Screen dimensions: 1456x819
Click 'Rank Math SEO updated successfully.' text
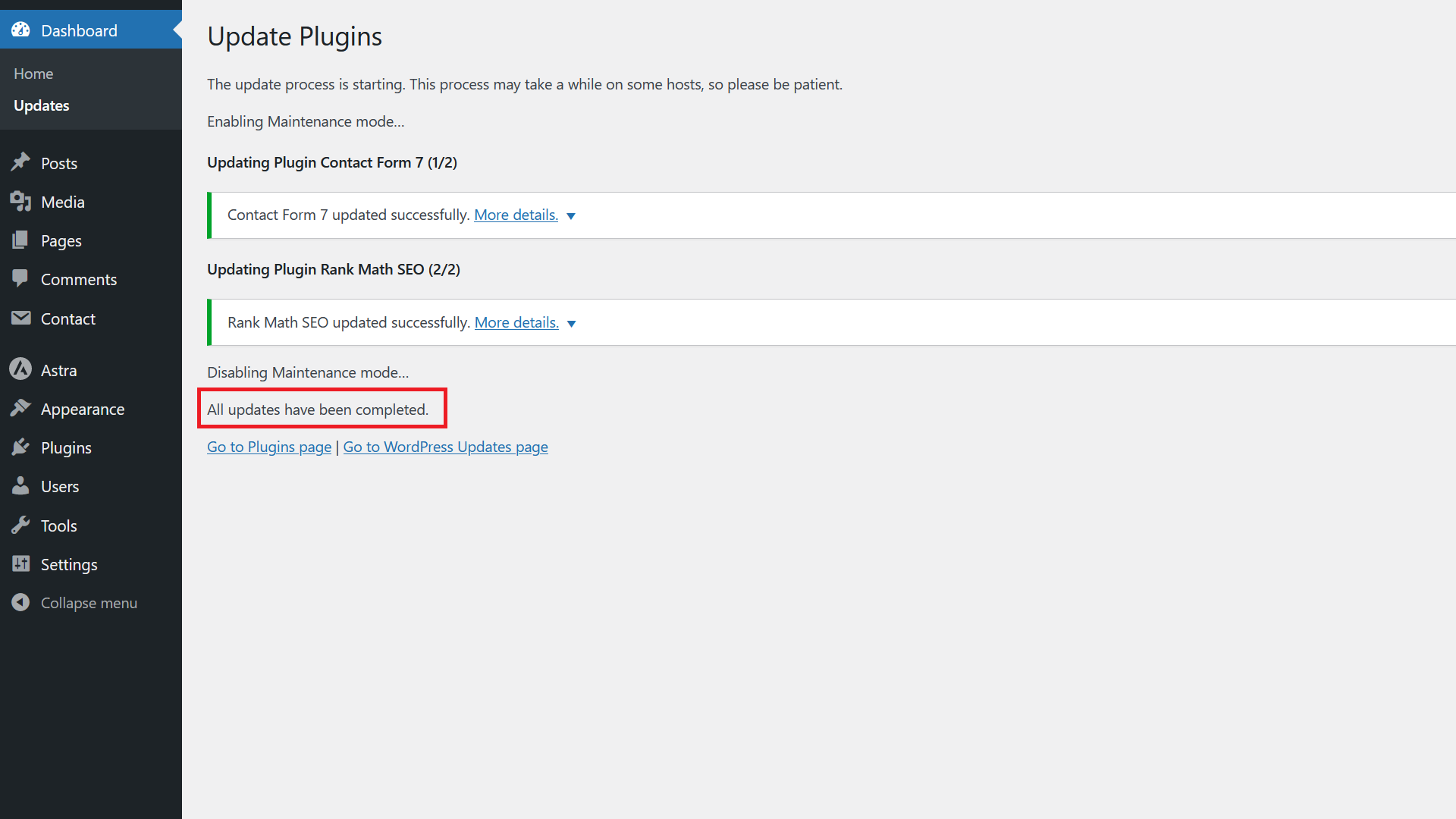point(349,322)
